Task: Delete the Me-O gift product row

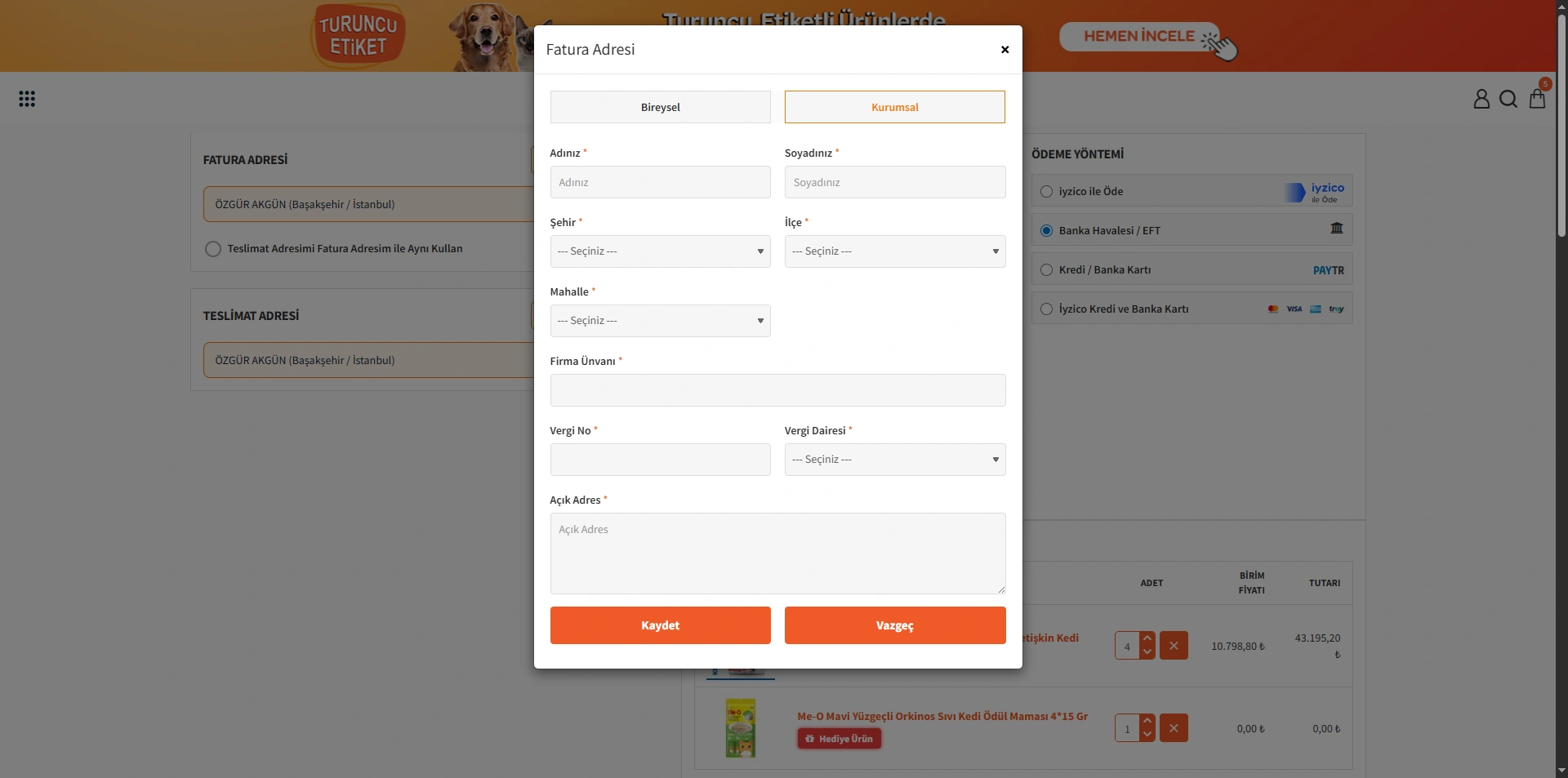Action: pyautogui.click(x=1174, y=728)
